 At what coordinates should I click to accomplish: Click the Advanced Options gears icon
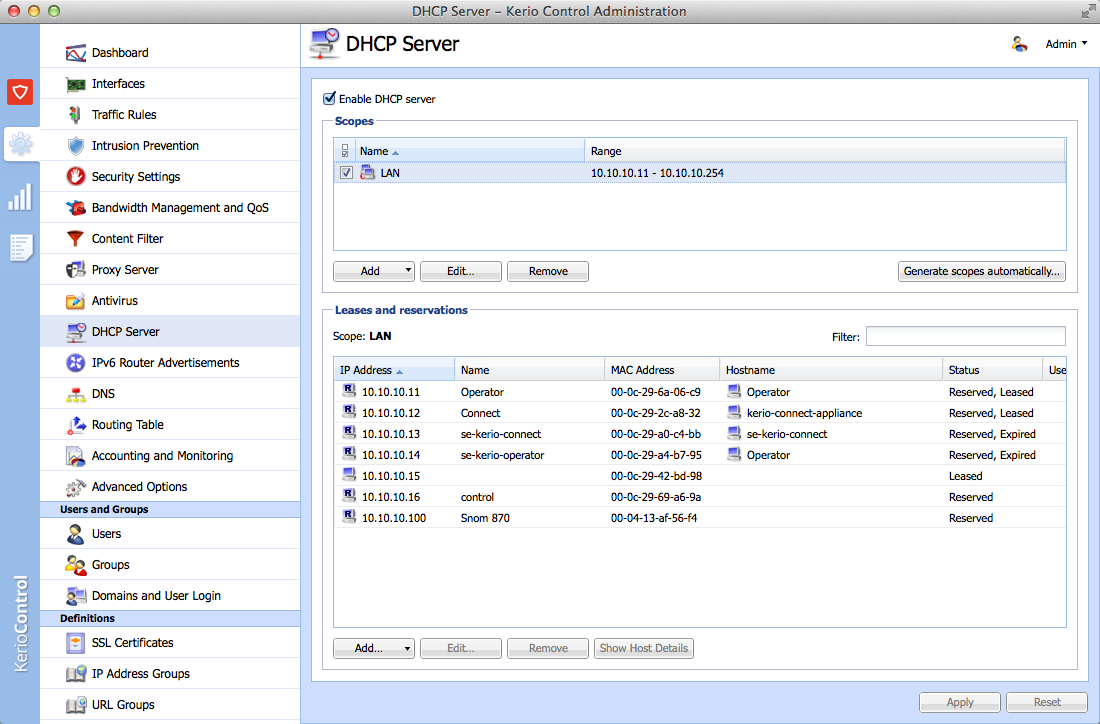(76, 487)
